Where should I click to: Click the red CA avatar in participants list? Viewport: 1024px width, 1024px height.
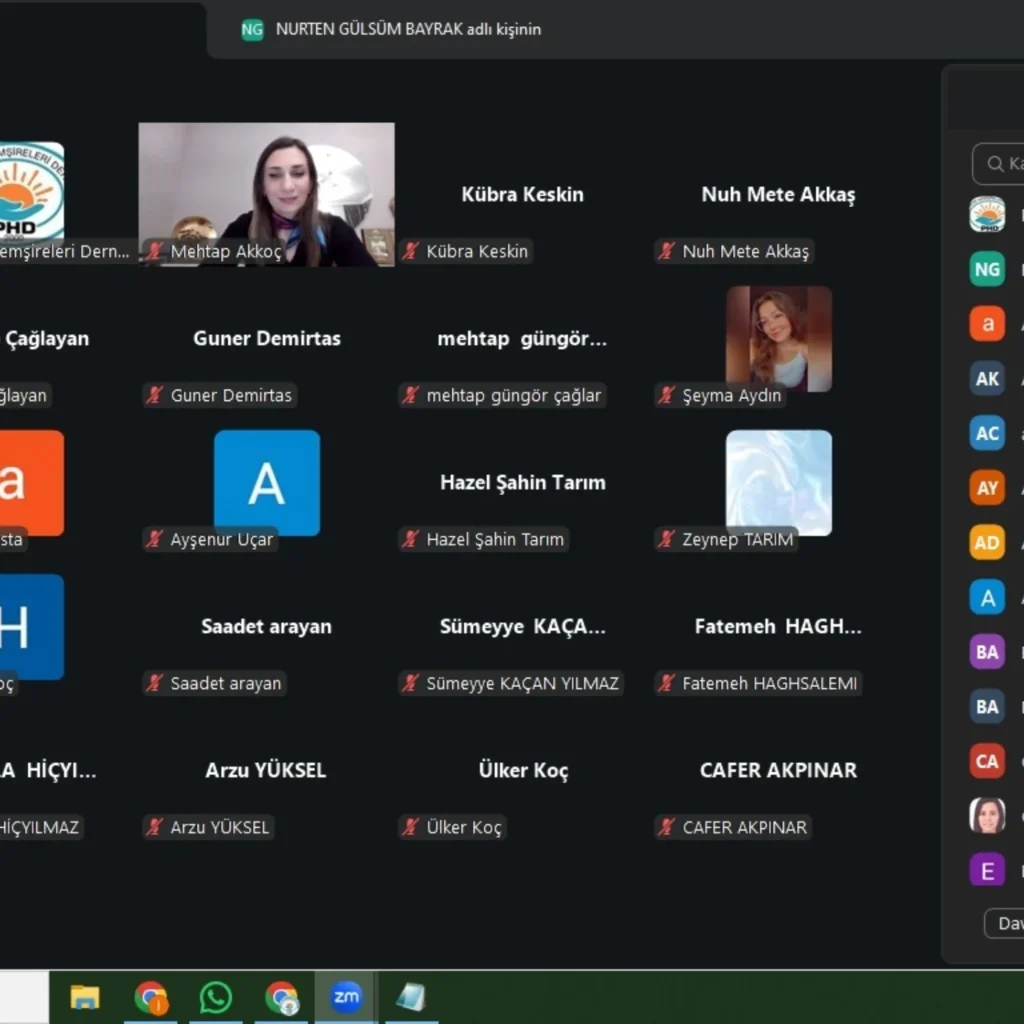click(x=987, y=761)
